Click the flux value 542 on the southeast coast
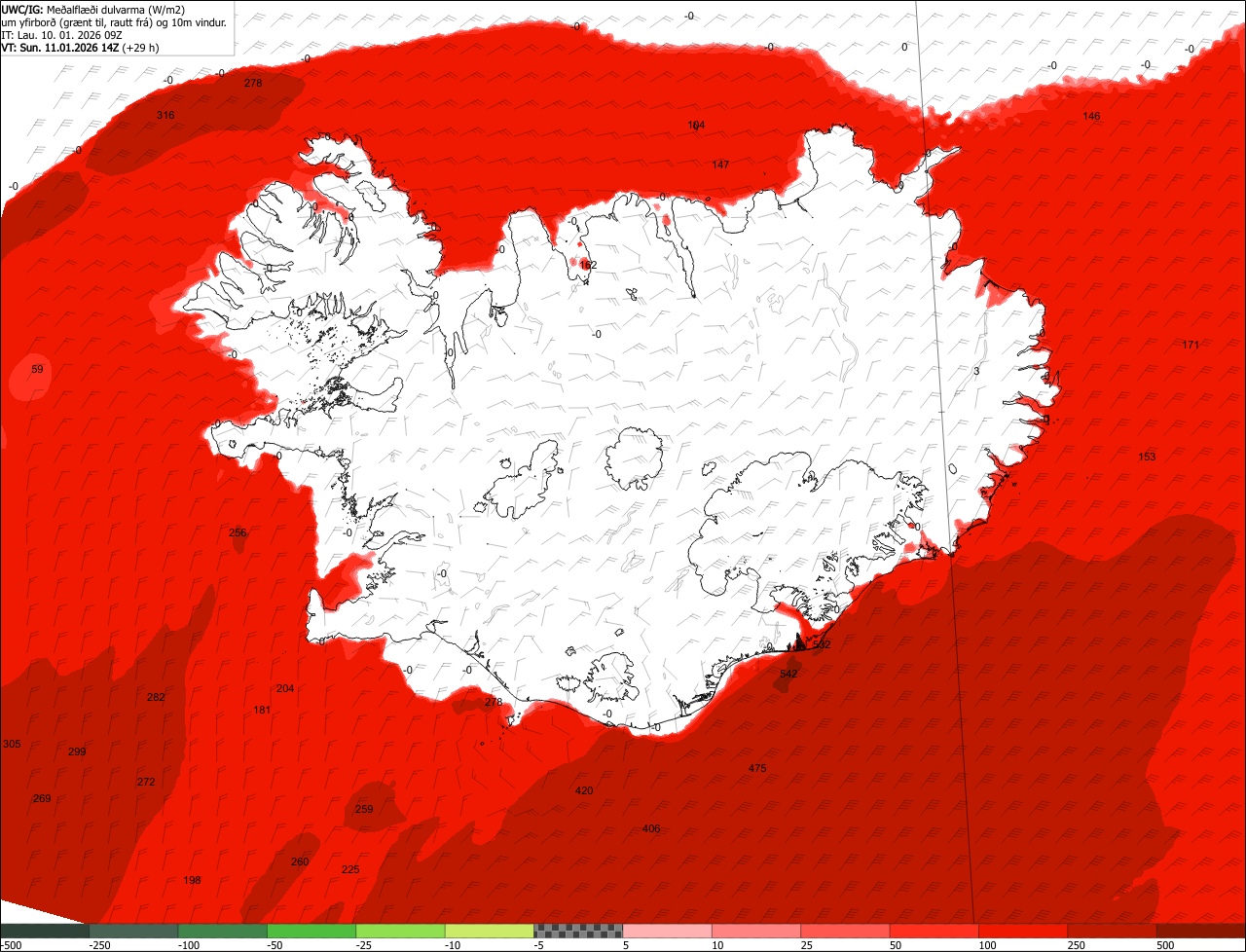The image size is (1246, 952). pos(788,674)
